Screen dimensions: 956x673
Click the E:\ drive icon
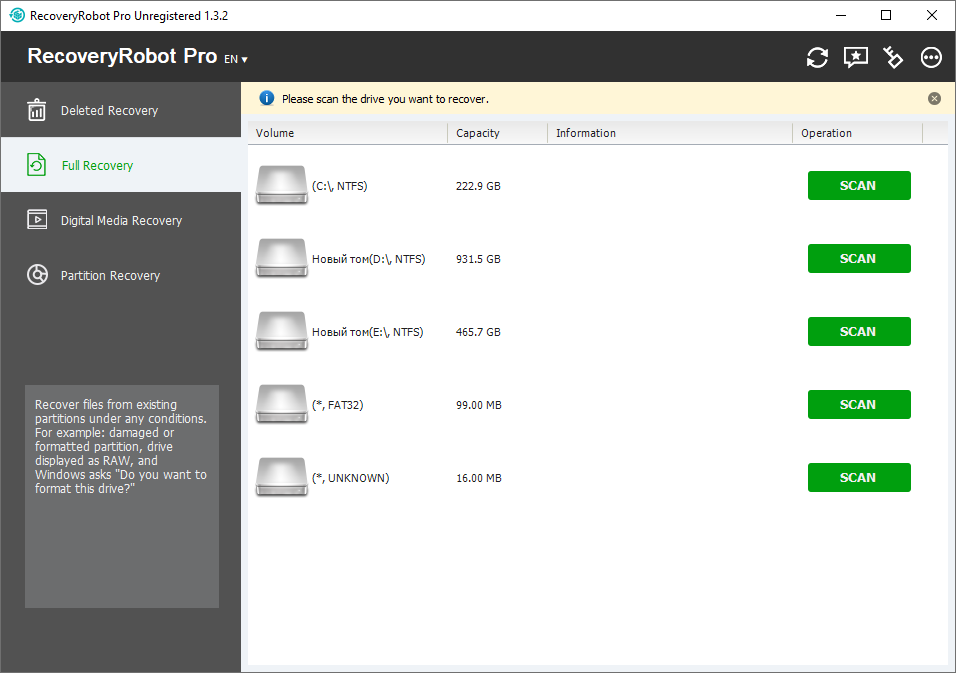281,331
